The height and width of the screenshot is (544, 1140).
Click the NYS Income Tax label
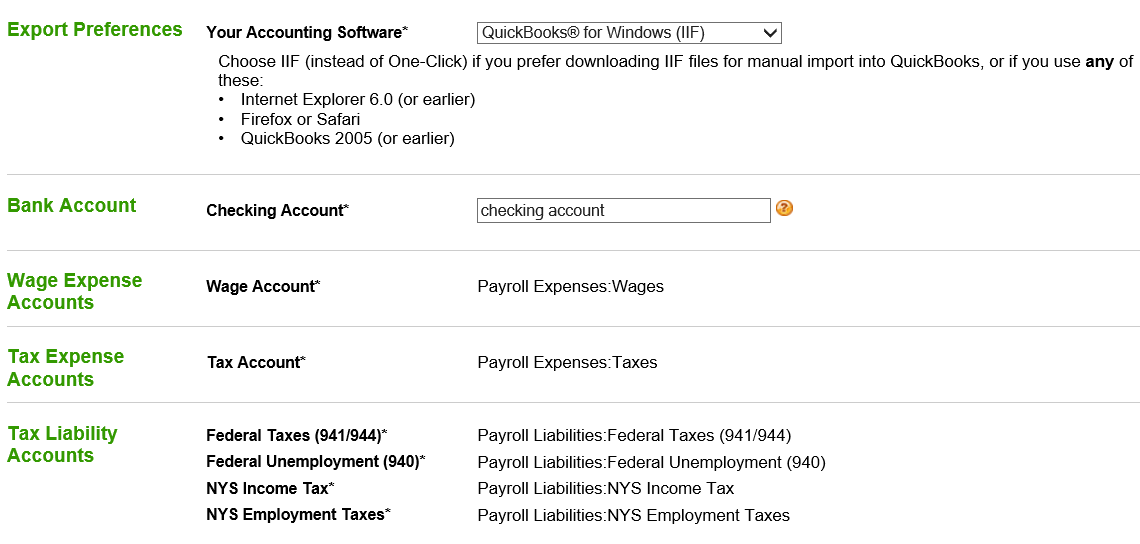(270, 488)
